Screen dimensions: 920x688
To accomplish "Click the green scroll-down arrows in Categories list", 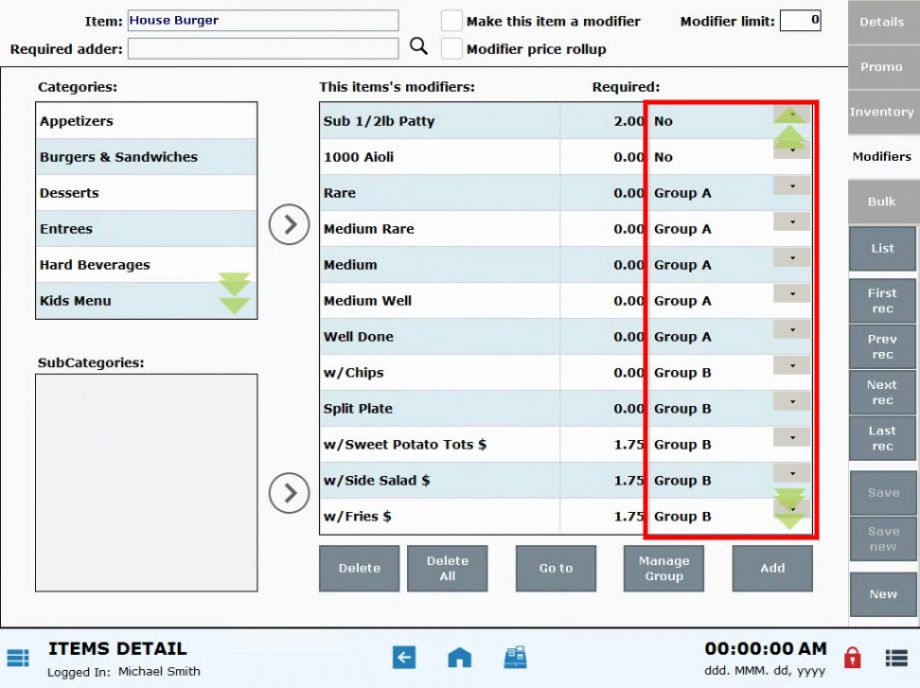I will (x=234, y=293).
